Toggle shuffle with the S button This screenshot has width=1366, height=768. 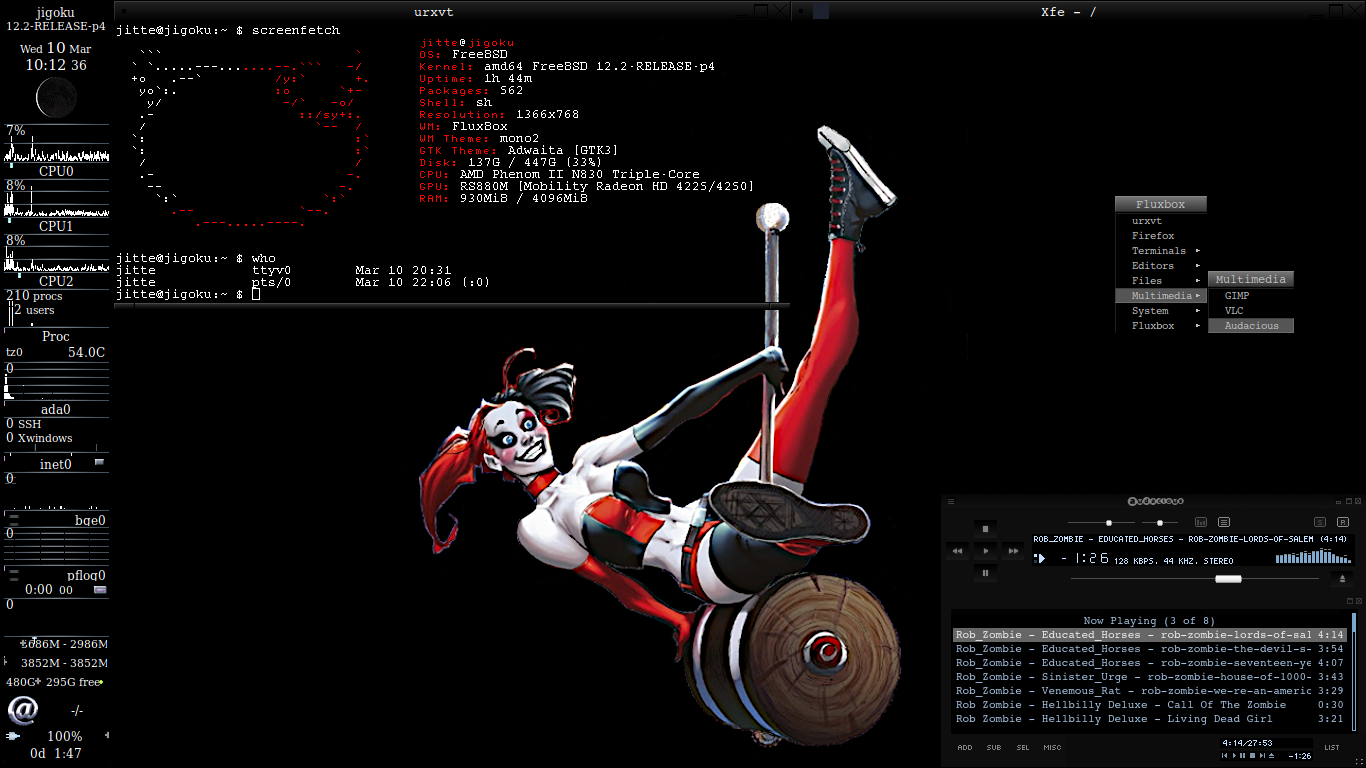pos(1320,522)
